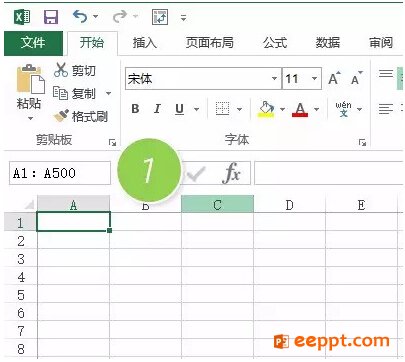Open the underline style dropdown arrow

(197, 109)
